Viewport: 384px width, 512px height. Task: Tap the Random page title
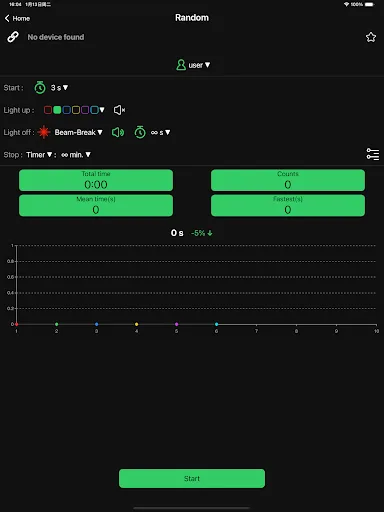192,18
